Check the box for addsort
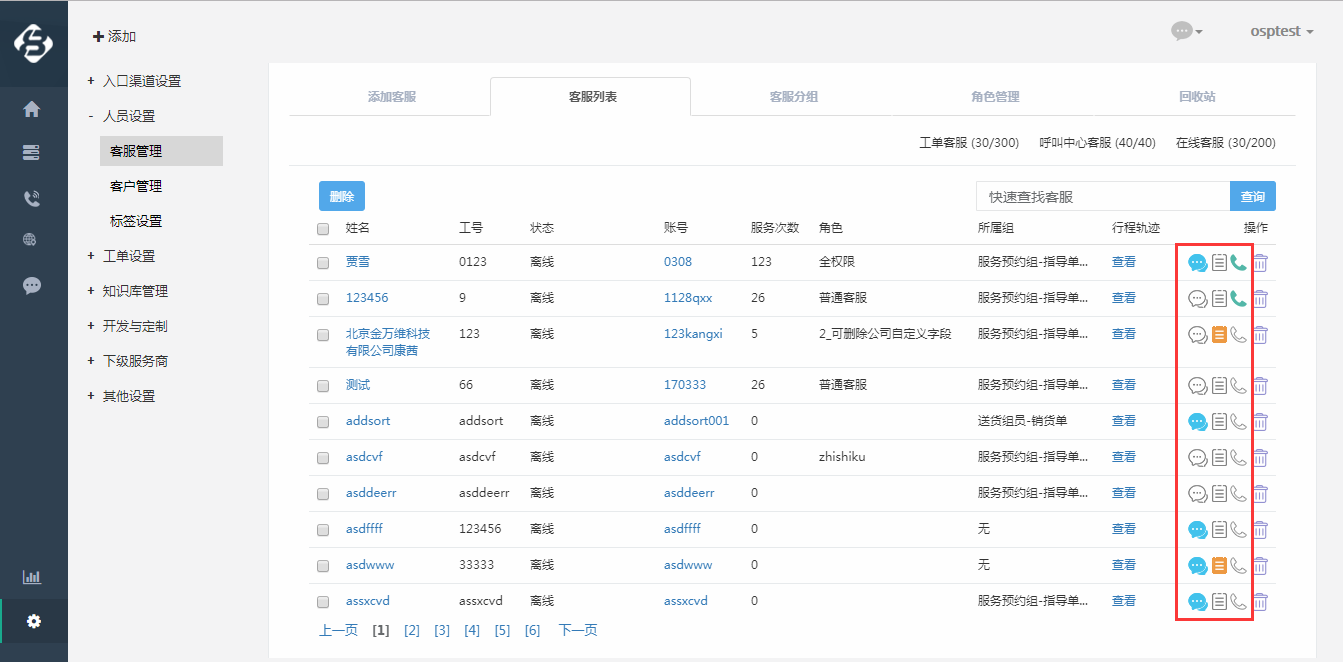 [323, 422]
